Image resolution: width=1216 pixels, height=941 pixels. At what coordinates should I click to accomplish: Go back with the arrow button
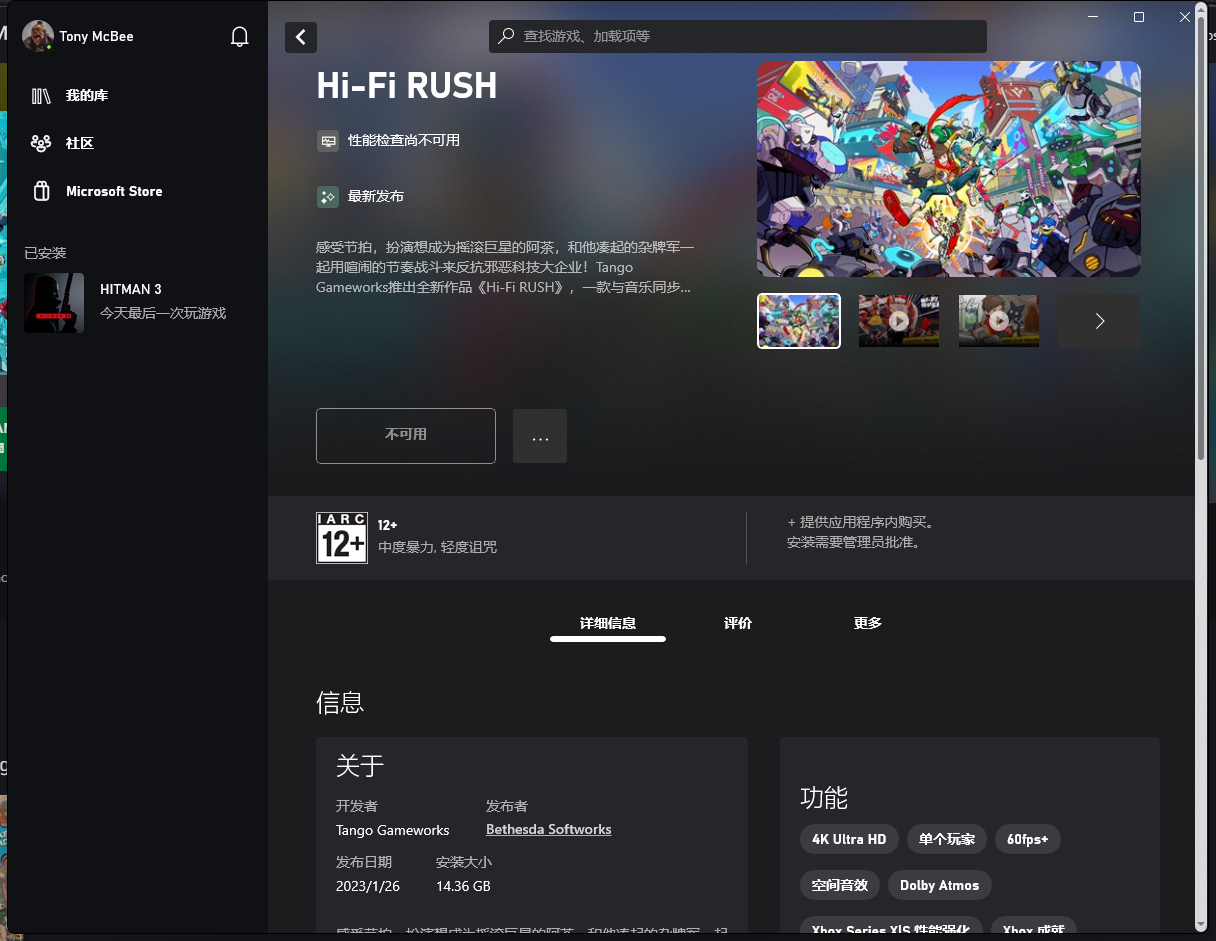point(301,37)
